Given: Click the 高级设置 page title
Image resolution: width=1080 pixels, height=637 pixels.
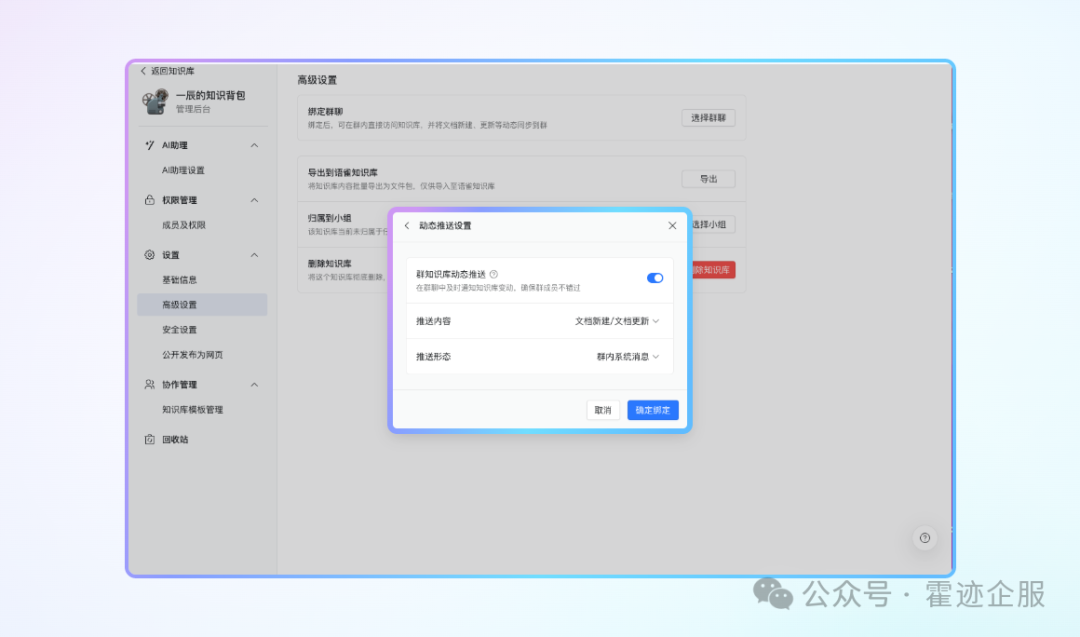Looking at the screenshot, I should 317,80.
